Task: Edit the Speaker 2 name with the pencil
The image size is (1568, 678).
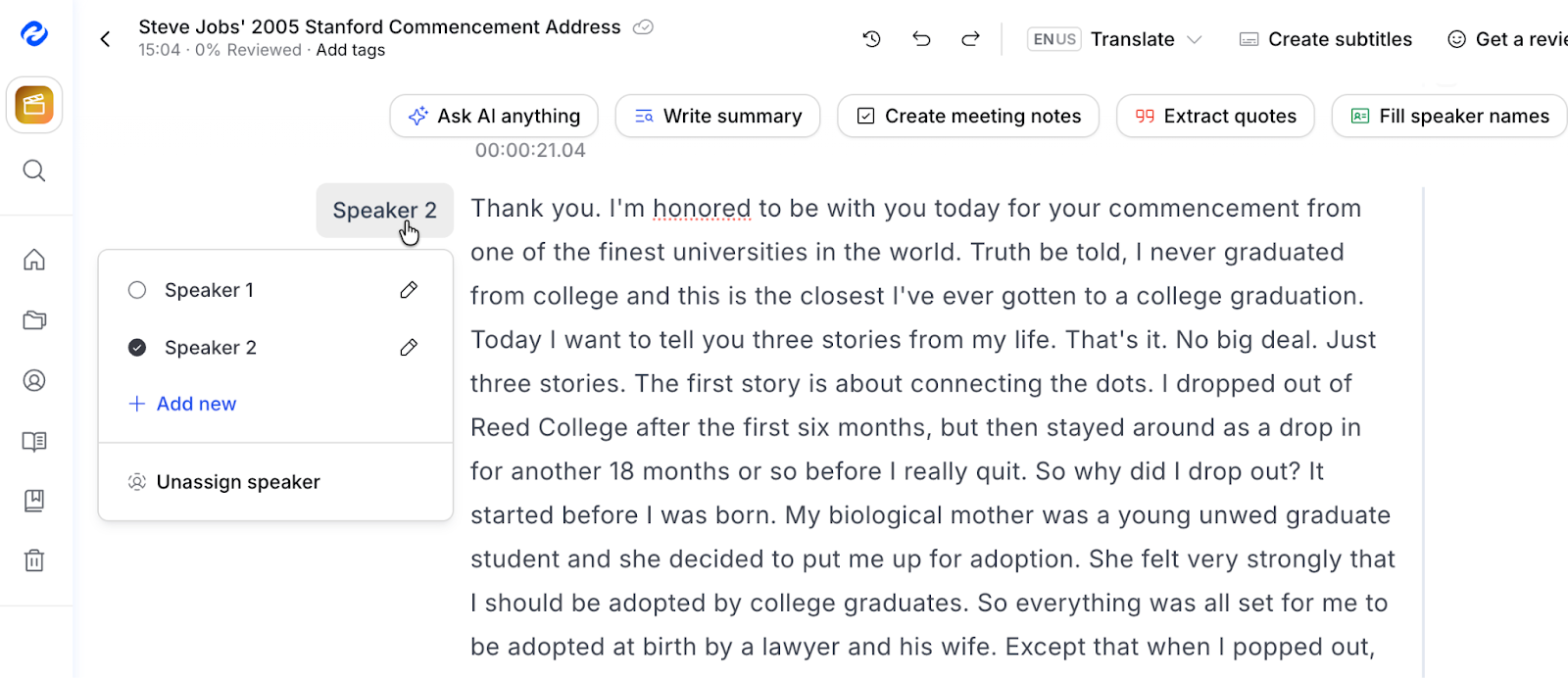Action: [409, 348]
